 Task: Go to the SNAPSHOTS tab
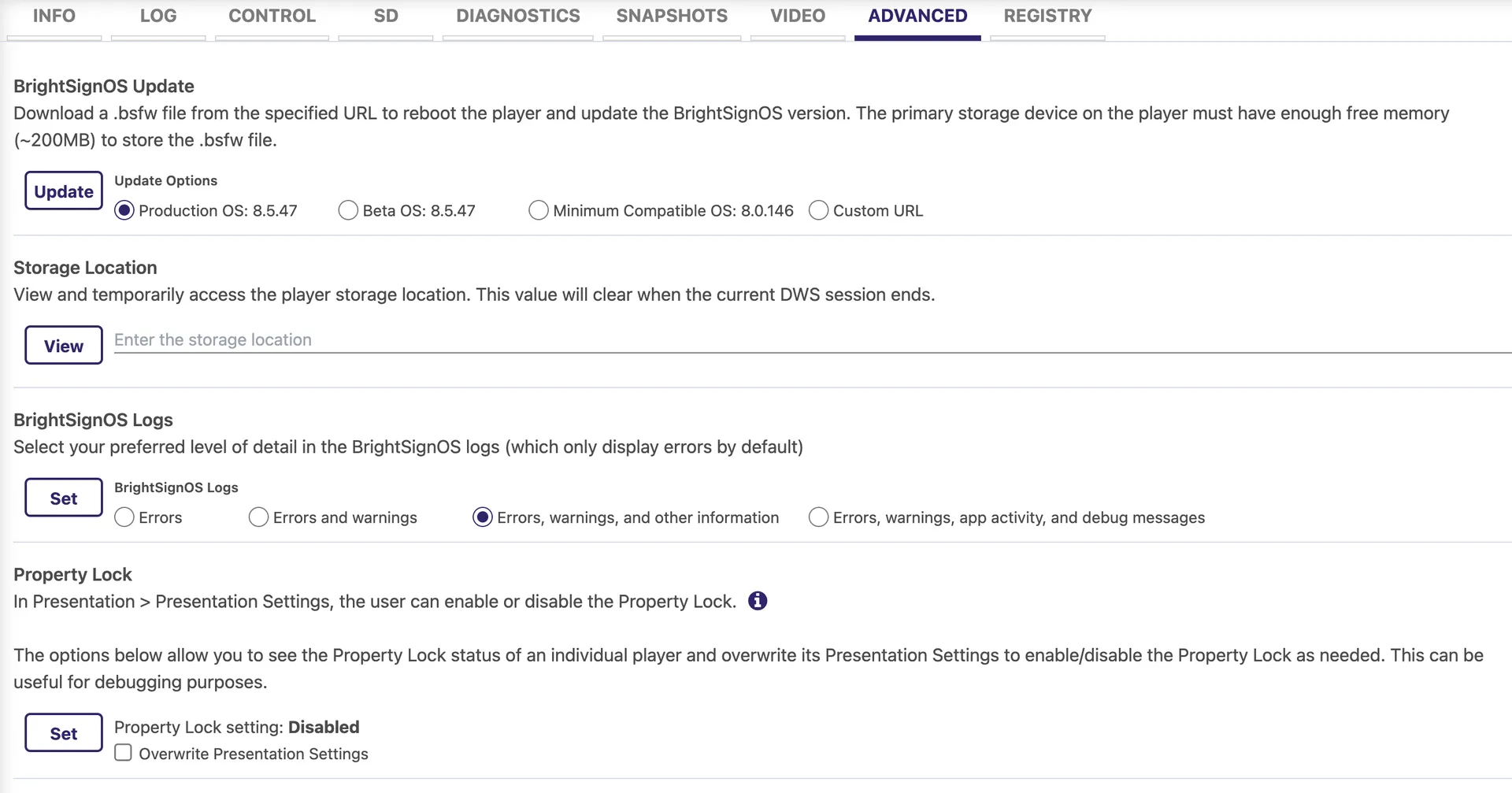tap(672, 17)
